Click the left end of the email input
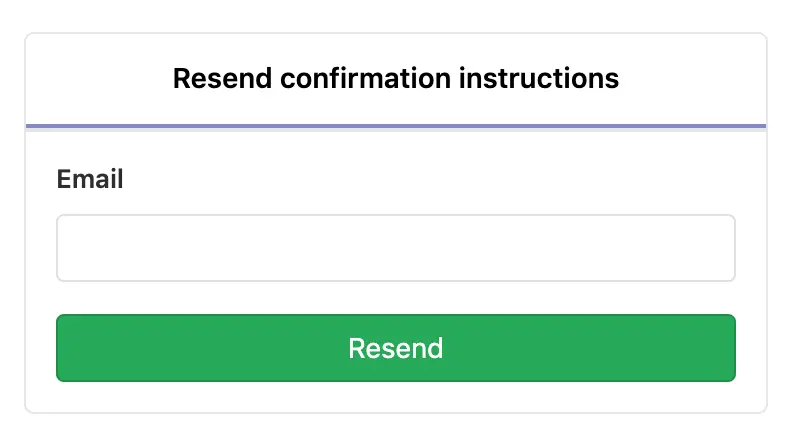Image resolution: width=798 pixels, height=442 pixels. (x=70, y=248)
